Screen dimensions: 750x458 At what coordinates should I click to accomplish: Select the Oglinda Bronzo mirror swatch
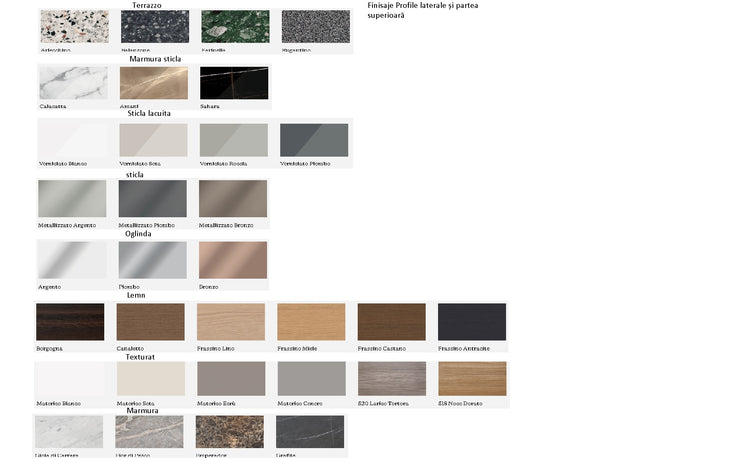[x=233, y=260]
